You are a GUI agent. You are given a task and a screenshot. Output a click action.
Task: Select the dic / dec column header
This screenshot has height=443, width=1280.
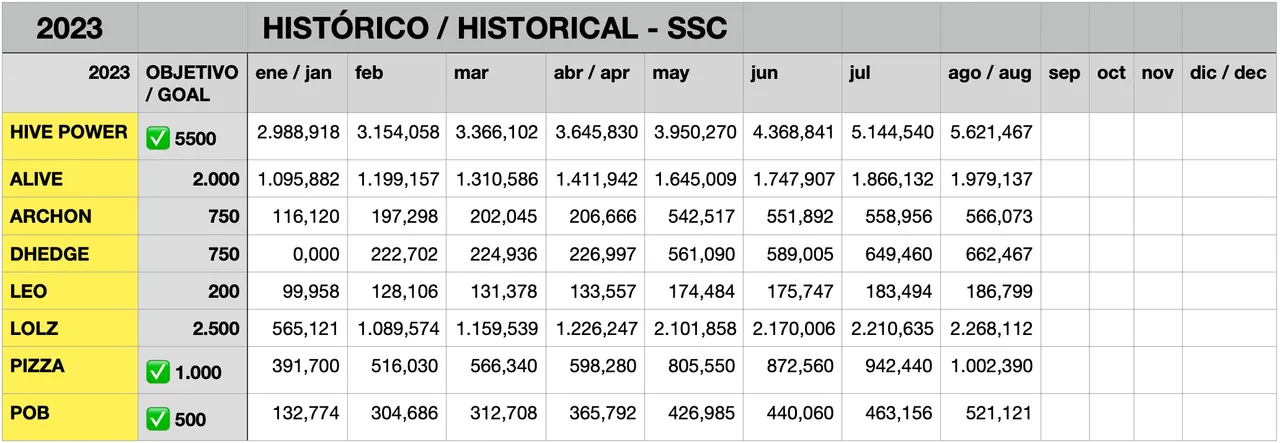[1228, 74]
